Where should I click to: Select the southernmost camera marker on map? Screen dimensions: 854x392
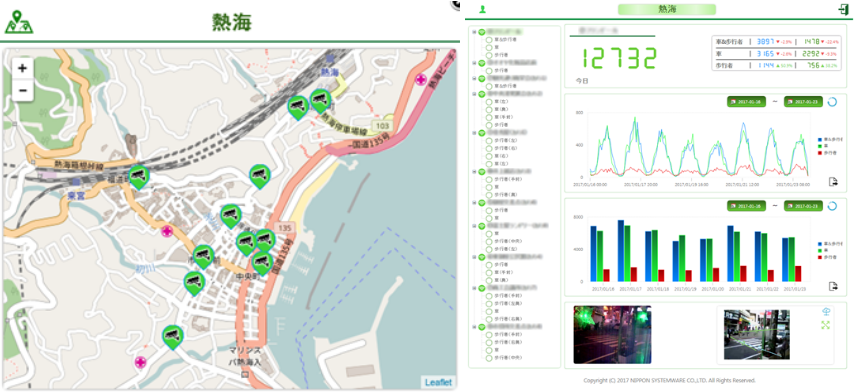[x=173, y=337]
